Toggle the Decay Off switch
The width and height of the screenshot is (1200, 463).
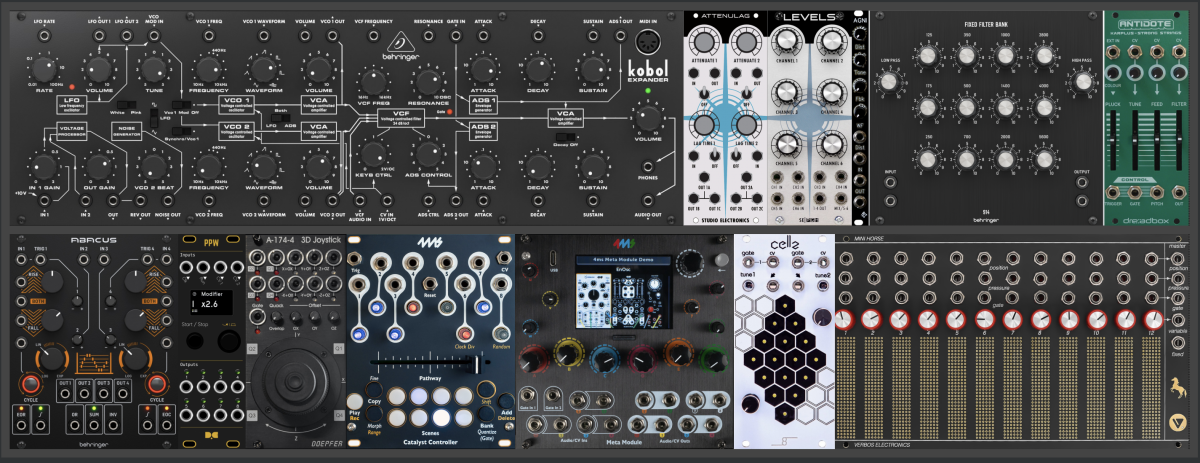pos(565,135)
